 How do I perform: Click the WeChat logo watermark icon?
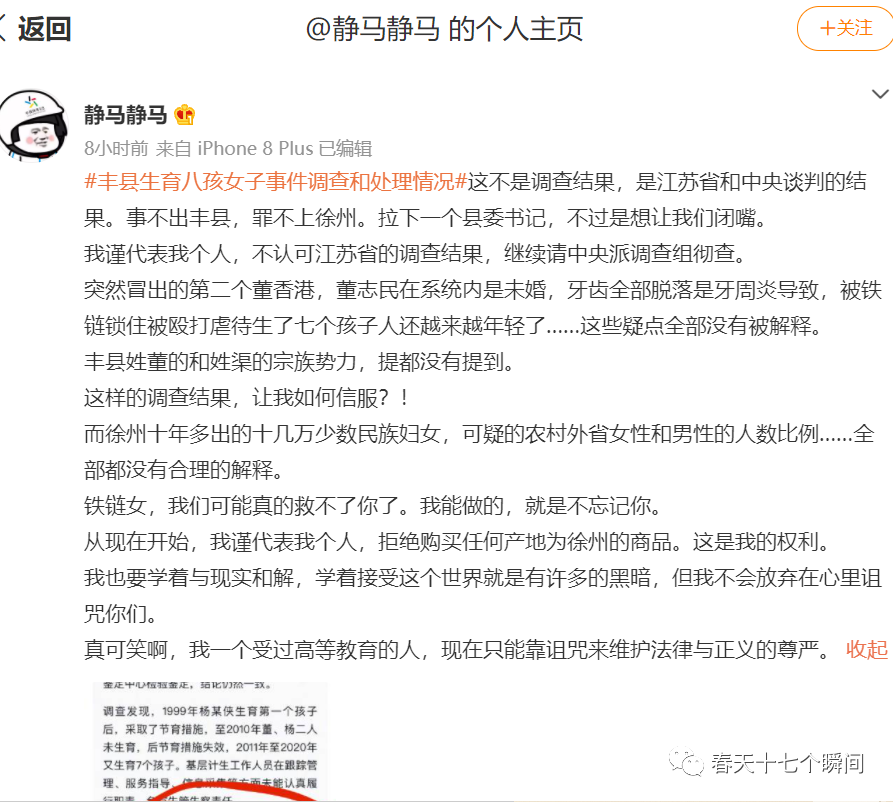[686, 763]
